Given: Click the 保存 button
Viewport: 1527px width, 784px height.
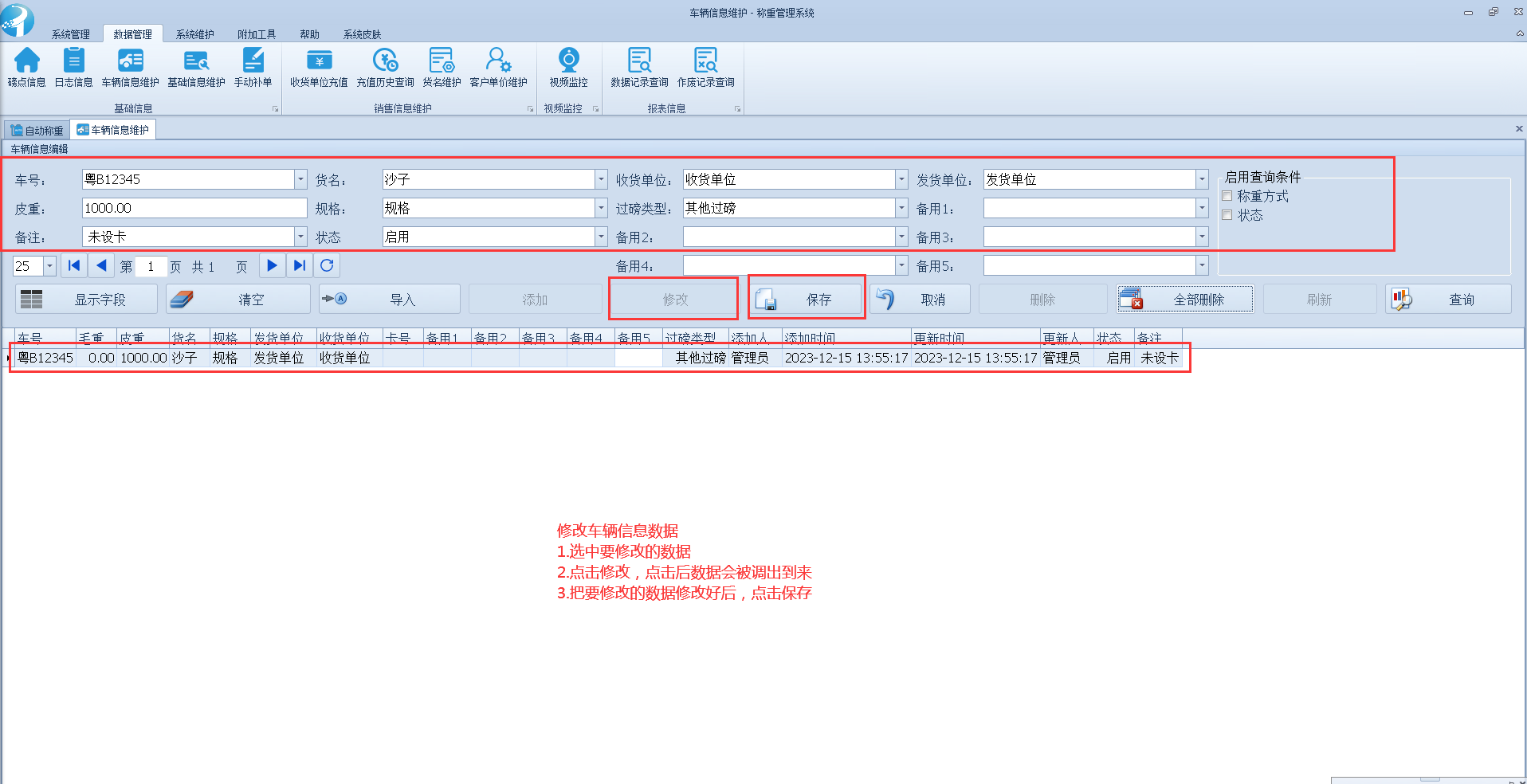Looking at the screenshot, I should pos(807,300).
